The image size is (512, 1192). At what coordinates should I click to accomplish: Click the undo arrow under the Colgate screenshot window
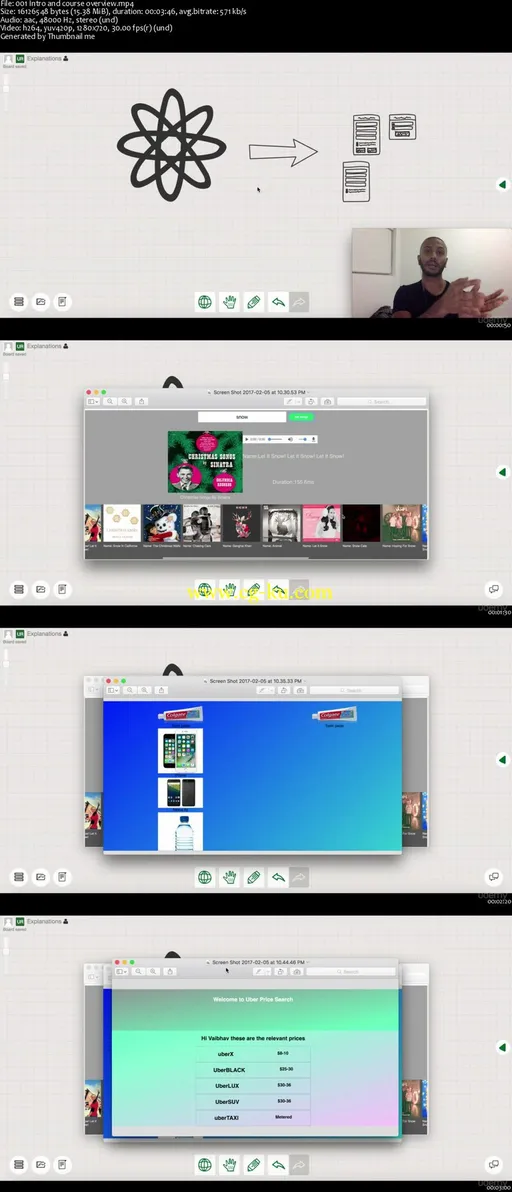(278, 877)
